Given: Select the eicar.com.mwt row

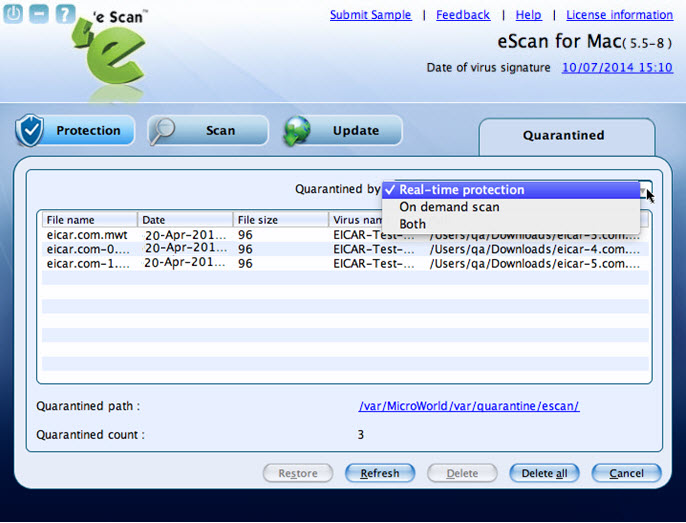Looking at the screenshot, I should 345,235.
